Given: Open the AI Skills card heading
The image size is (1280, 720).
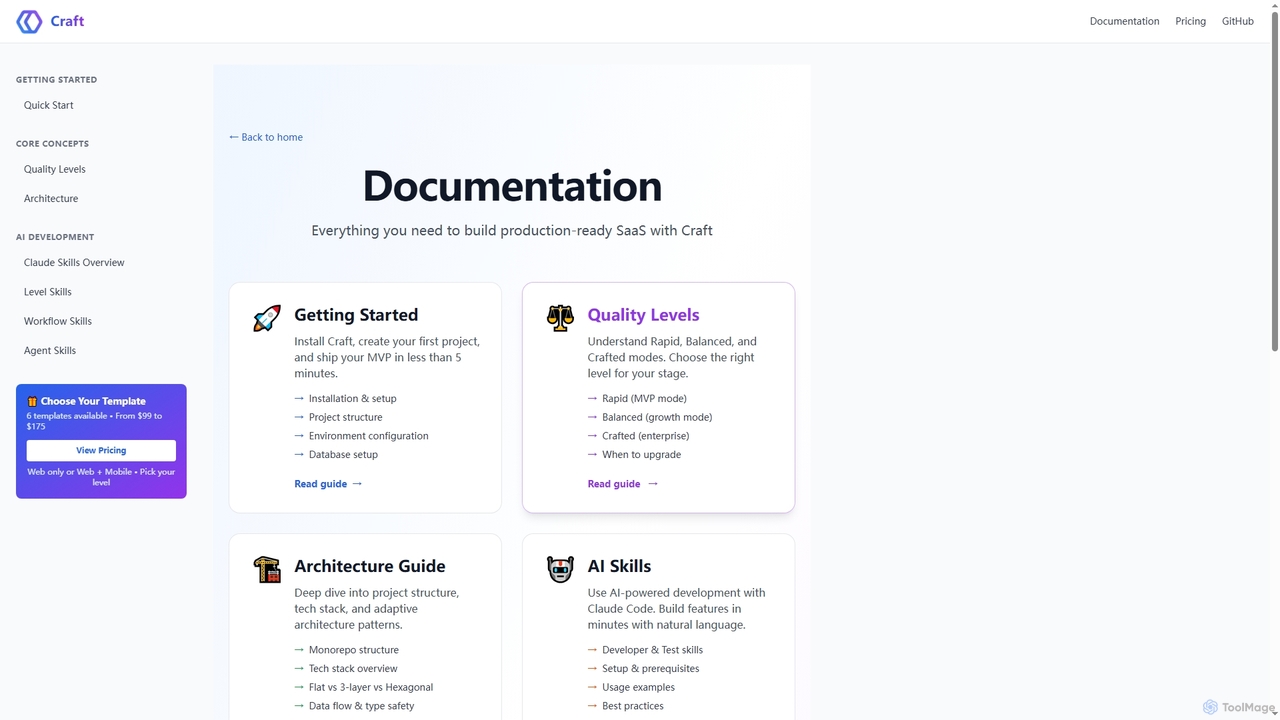Looking at the screenshot, I should point(619,566).
